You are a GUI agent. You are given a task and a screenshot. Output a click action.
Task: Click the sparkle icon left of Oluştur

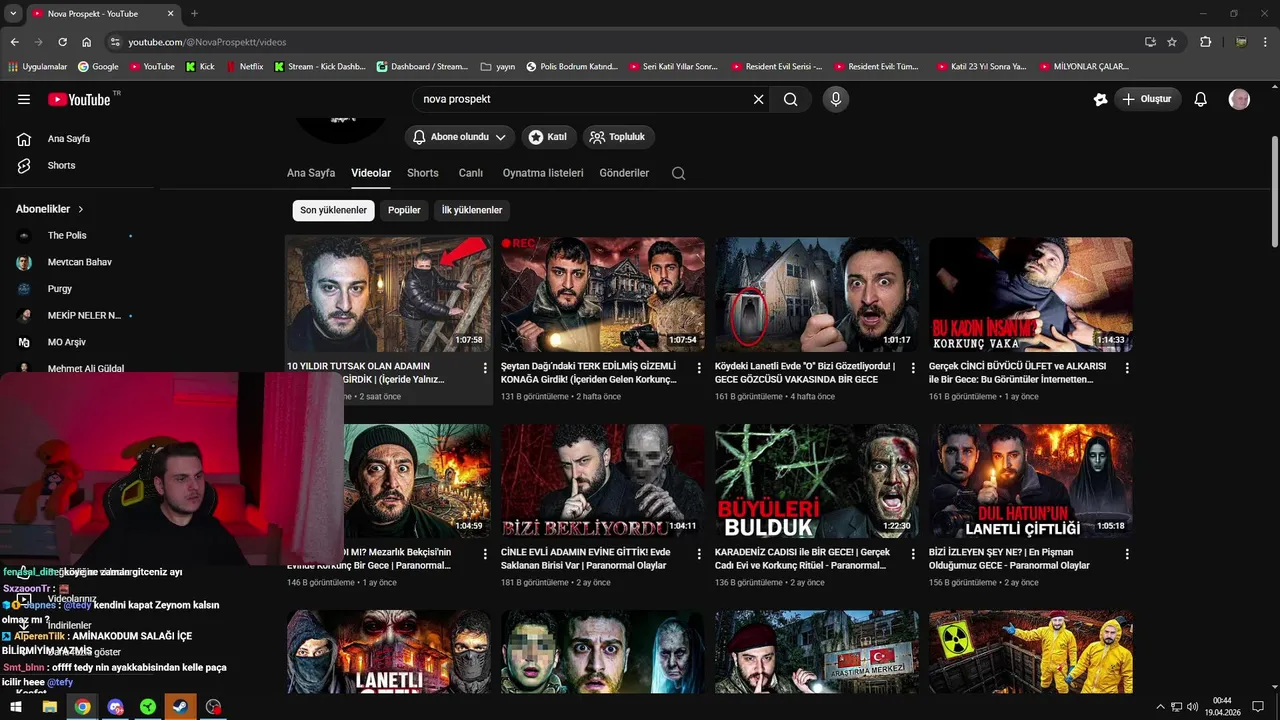pos(1100,99)
